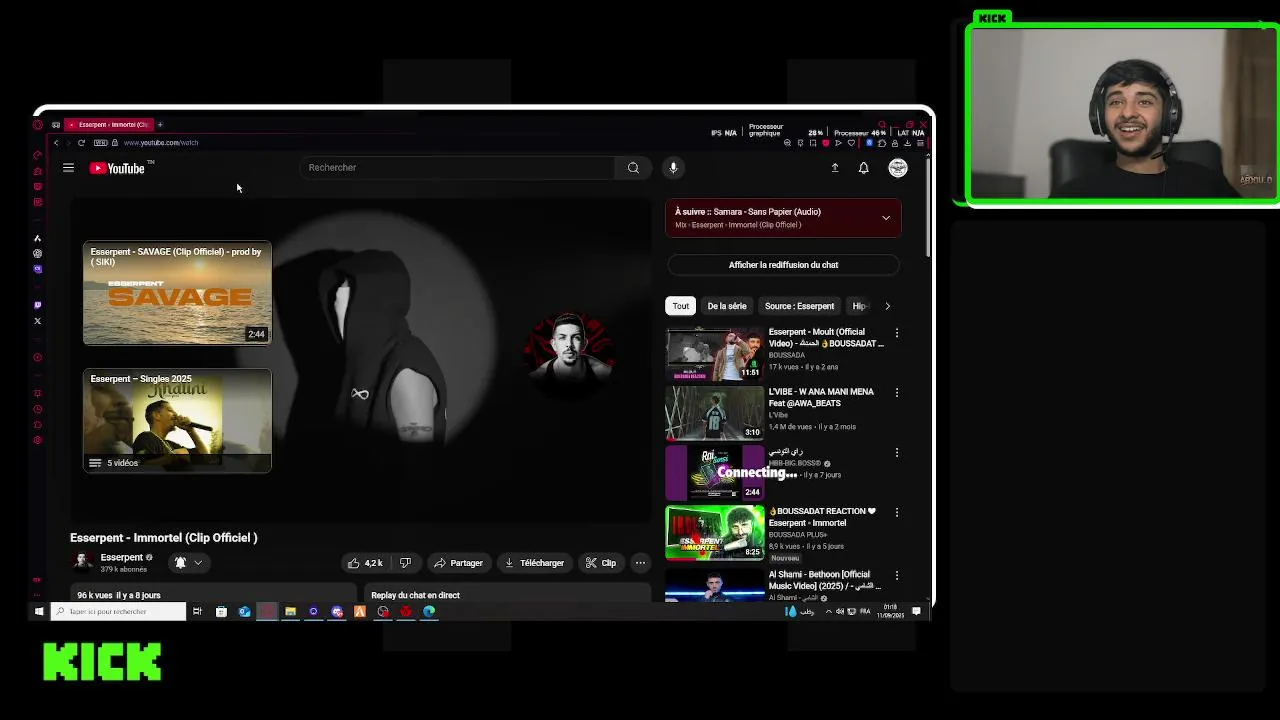Click the browser back arrow

pos(56,143)
